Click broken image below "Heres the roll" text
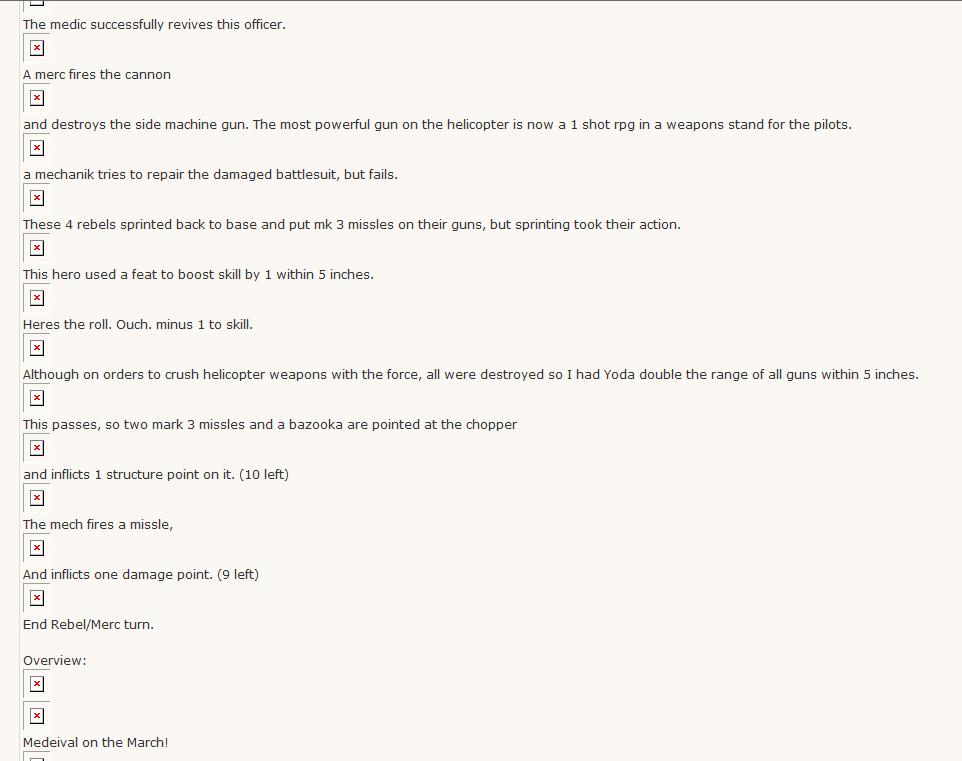Screen dimensions: 962x761 (x=37, y=348)
